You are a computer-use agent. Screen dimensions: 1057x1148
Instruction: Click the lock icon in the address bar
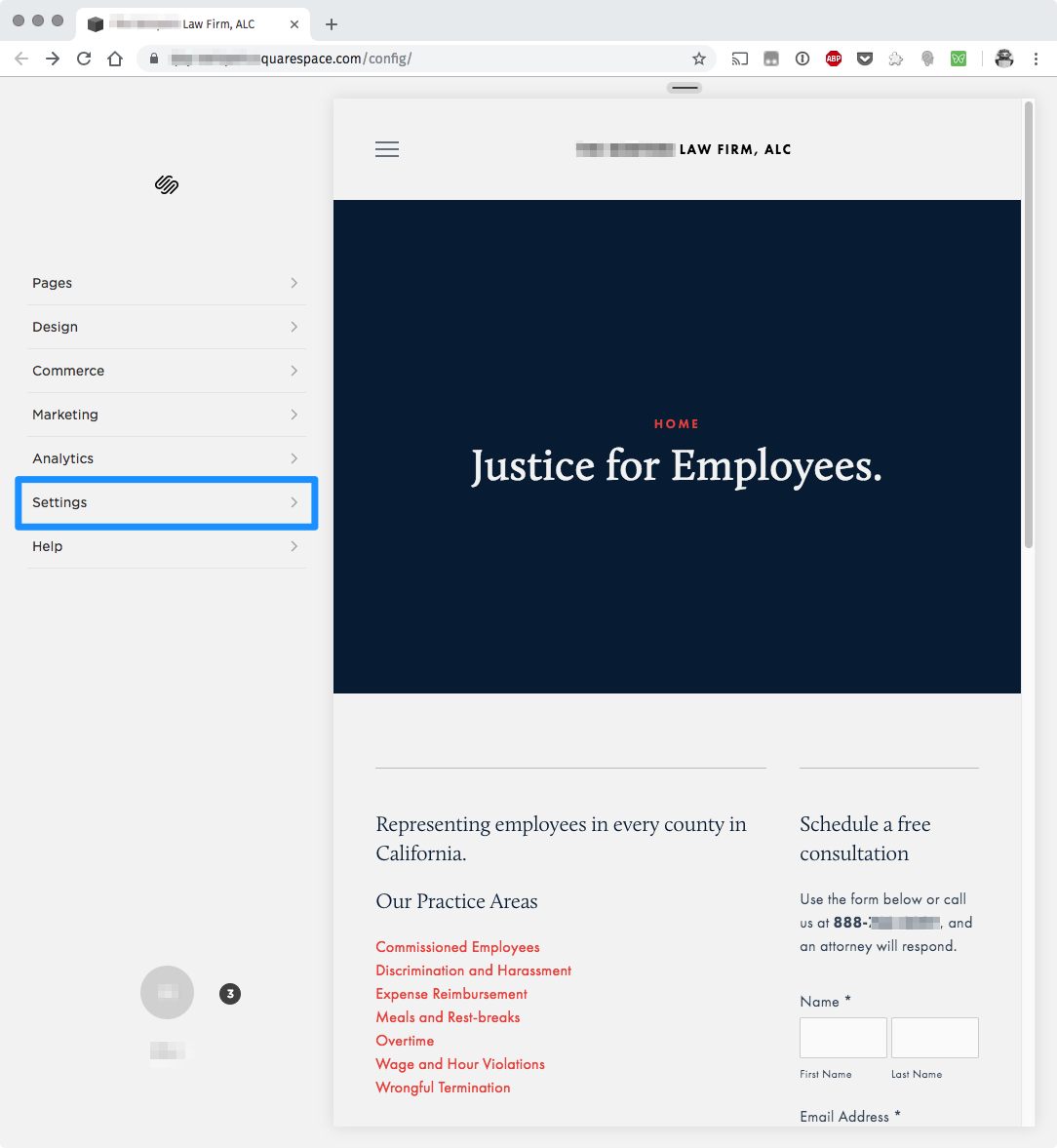(x=153, y=59)
